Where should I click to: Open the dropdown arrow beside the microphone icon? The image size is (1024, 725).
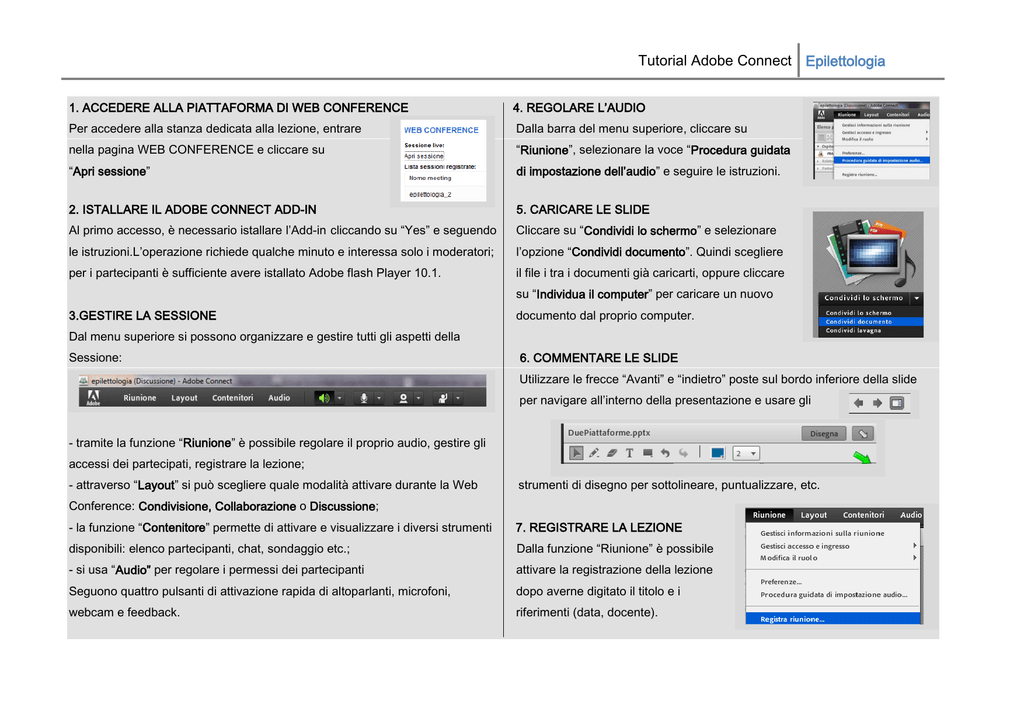pyautogui.click(x=379, y=398)
